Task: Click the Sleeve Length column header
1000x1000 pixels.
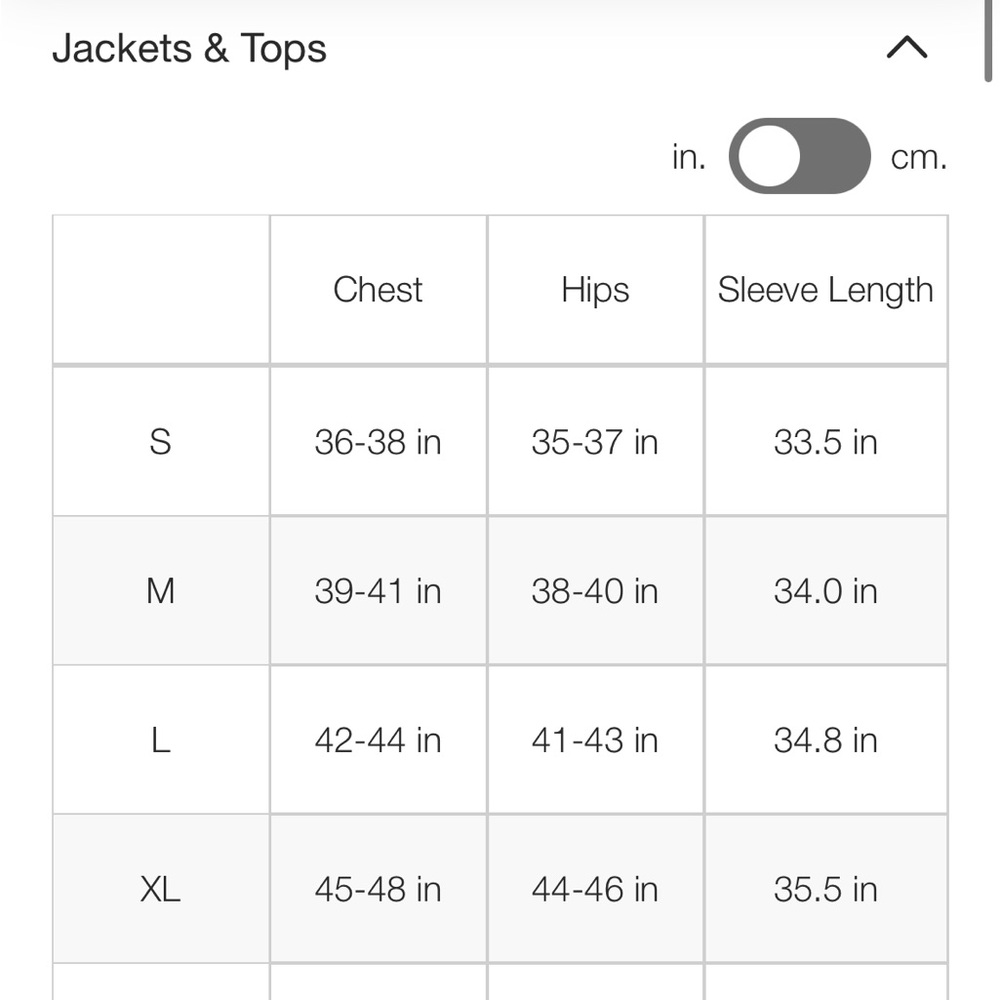Action: coord(826,290)
